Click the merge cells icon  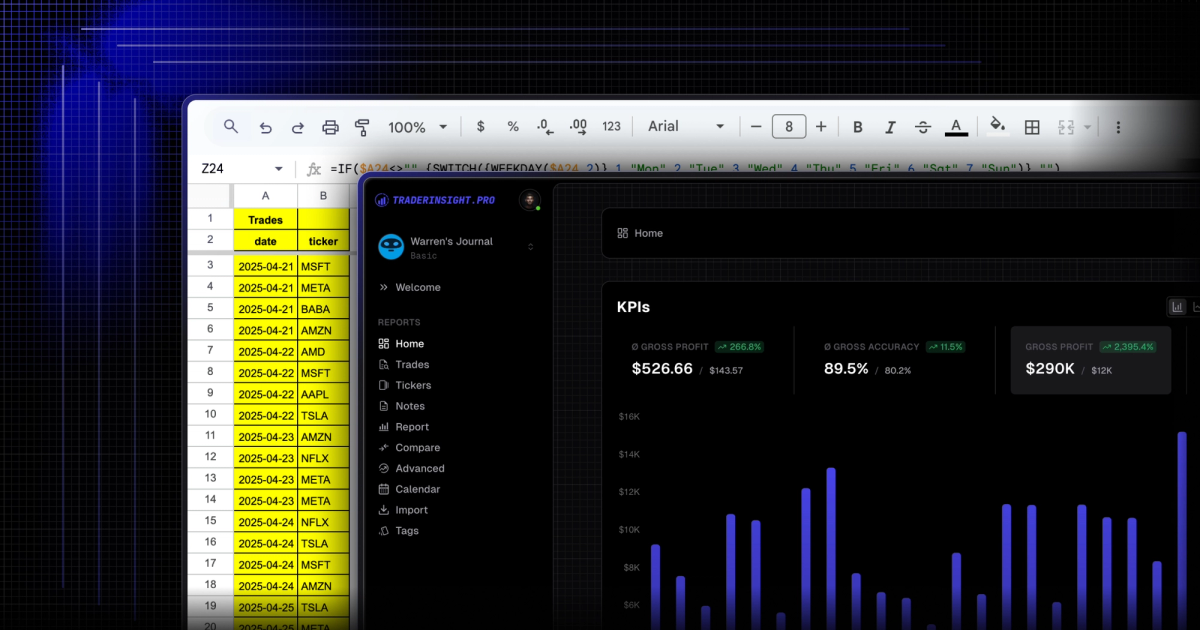[1066, 127]
